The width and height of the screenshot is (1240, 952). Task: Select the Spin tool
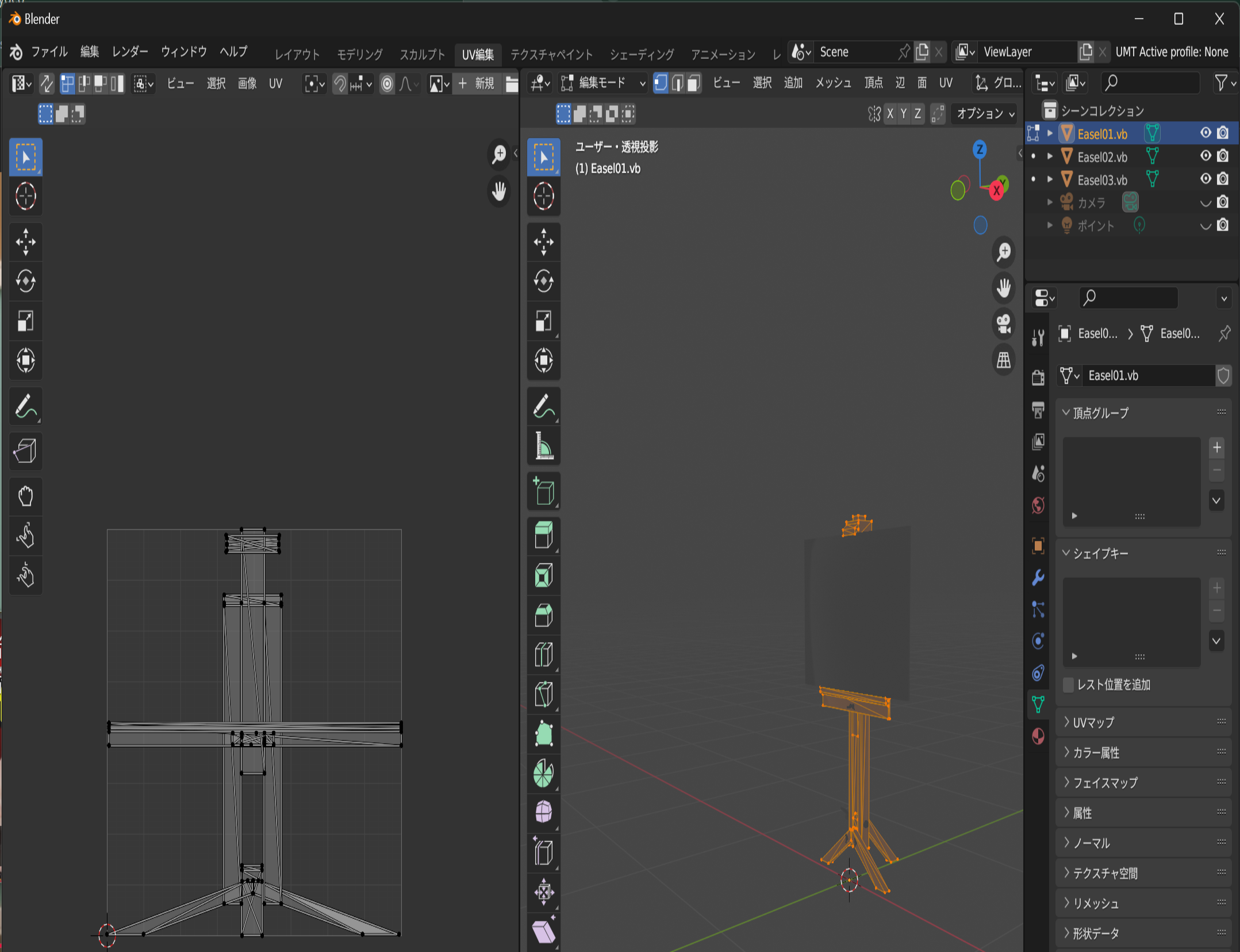pyautogui.click(x=544, y=773)
